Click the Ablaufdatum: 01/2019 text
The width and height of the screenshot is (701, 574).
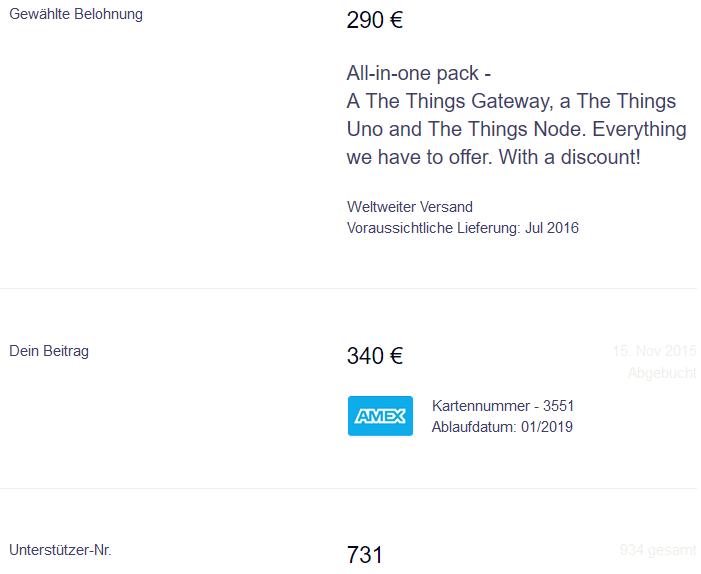502,427
